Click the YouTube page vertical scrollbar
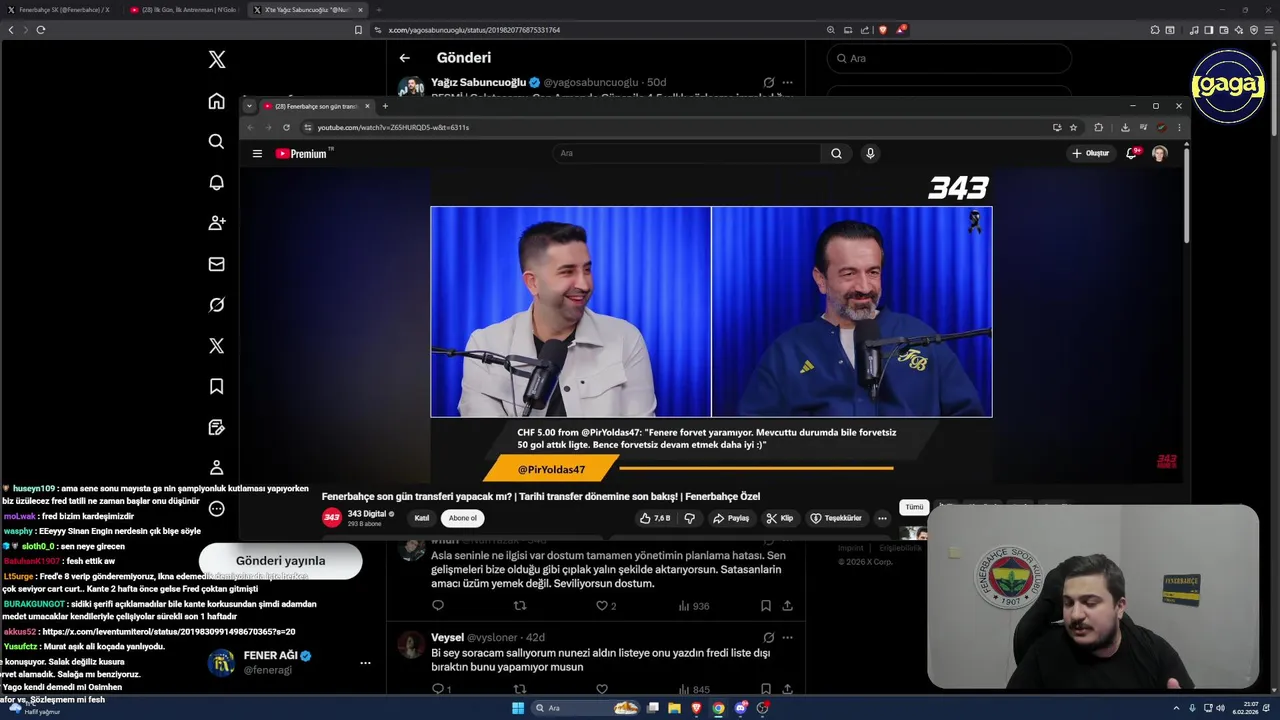This screenshot has width=1280, height=720. [1187, 195]
